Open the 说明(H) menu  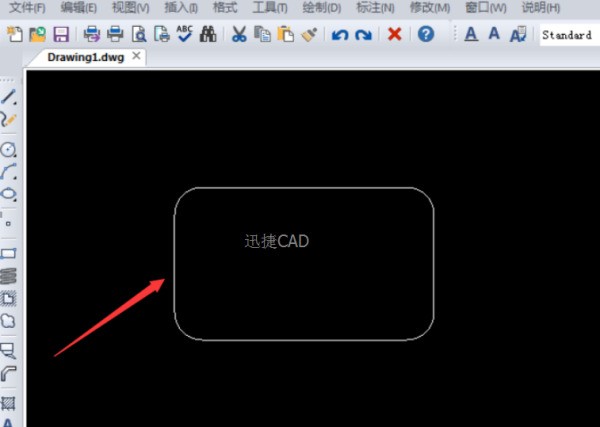click(541, 7)
